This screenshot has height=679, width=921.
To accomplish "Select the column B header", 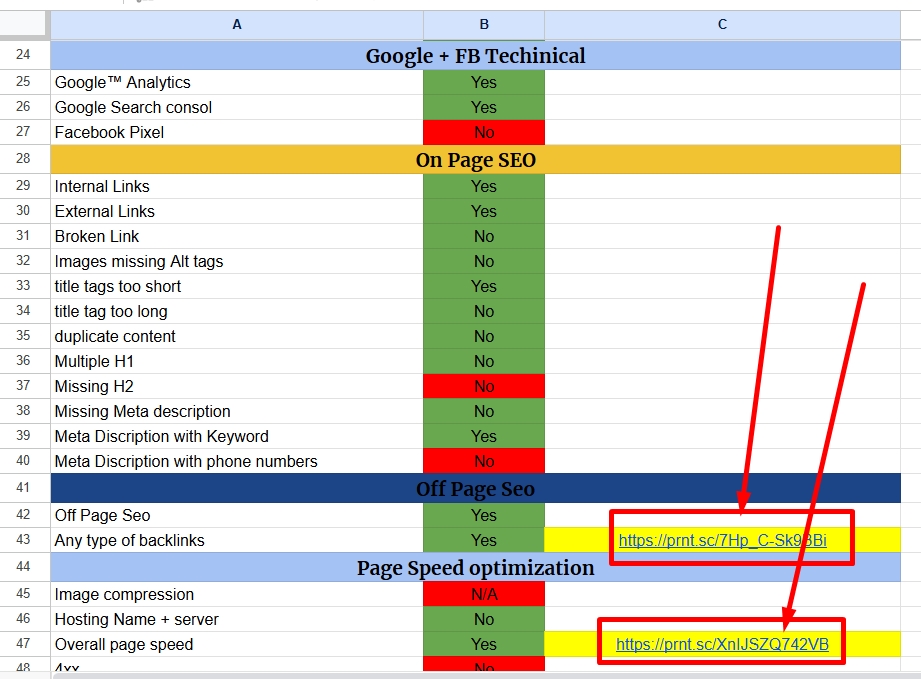I will click(484, 25).
